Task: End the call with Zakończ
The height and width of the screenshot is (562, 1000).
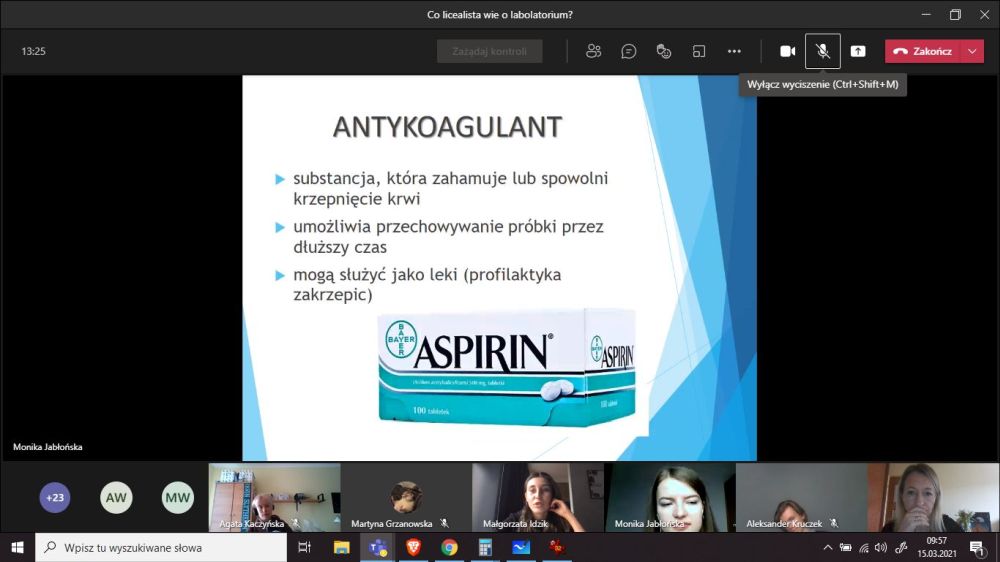Action: [x=923, y=51]
